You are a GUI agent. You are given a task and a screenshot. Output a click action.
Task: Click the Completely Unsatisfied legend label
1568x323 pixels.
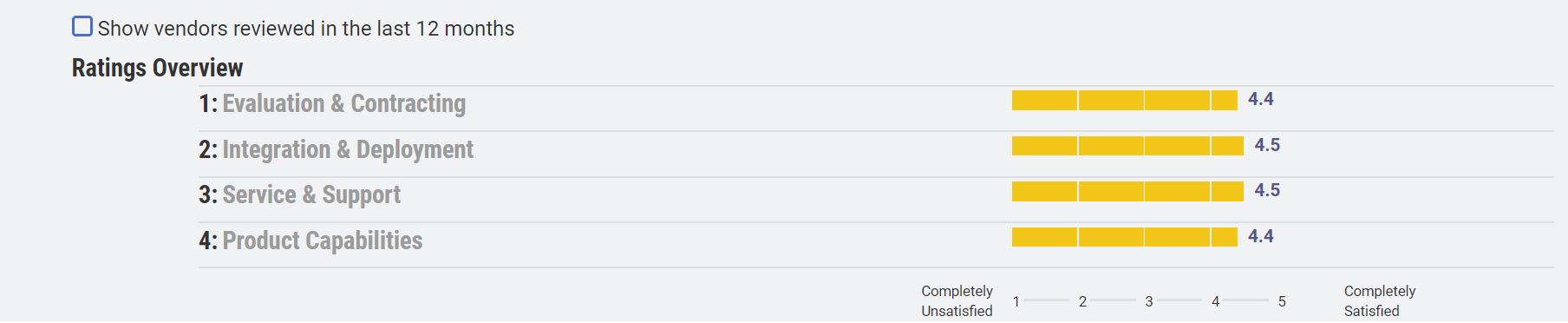click(957, 300)
